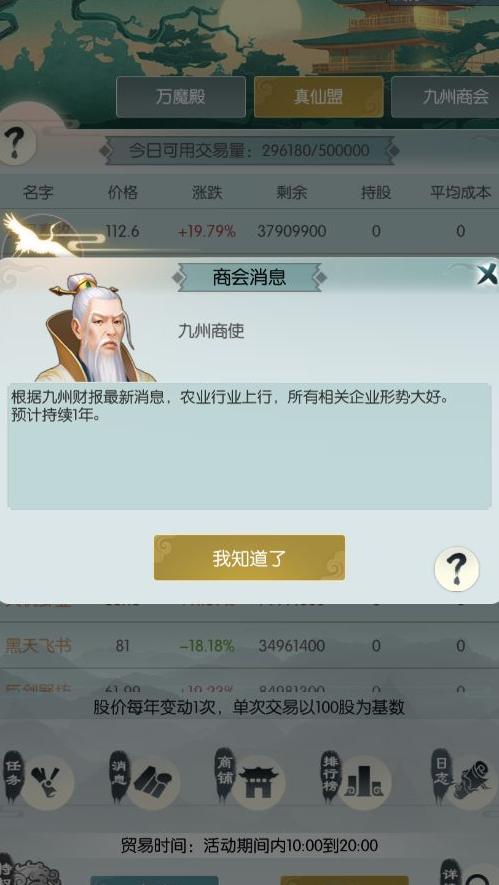Confirm with the 我知道了 button
This screenshot has width=499, height=885.
pos(250,558)
